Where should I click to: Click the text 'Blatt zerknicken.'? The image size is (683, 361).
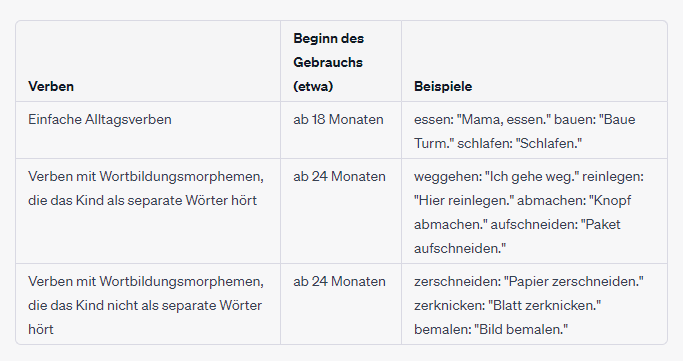(545, 305)
